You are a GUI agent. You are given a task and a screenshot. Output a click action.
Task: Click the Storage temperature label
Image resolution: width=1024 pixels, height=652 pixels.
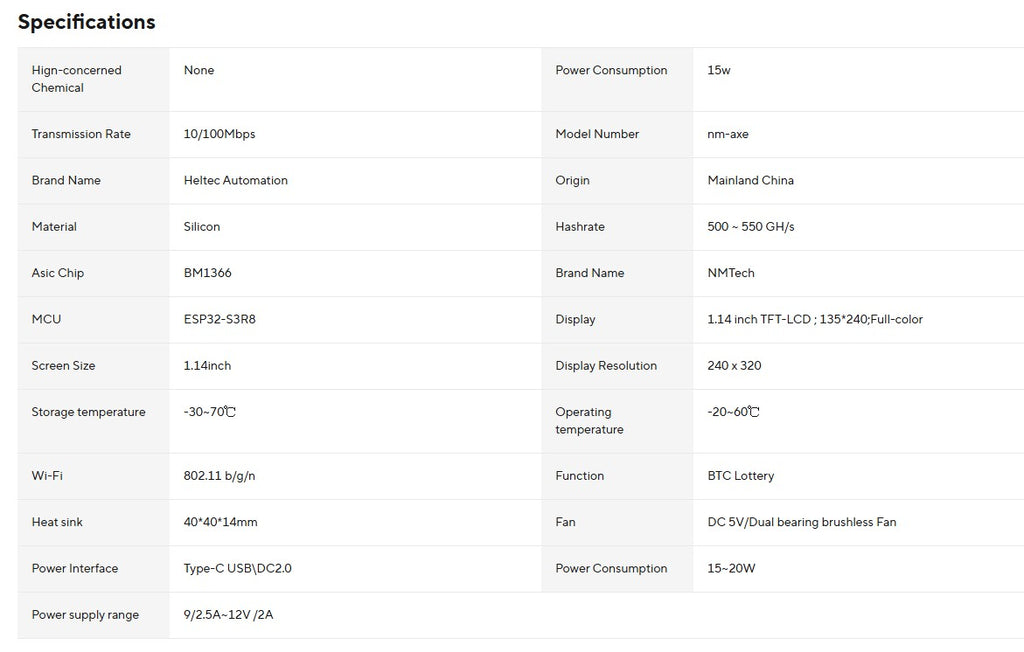[88, 412]
